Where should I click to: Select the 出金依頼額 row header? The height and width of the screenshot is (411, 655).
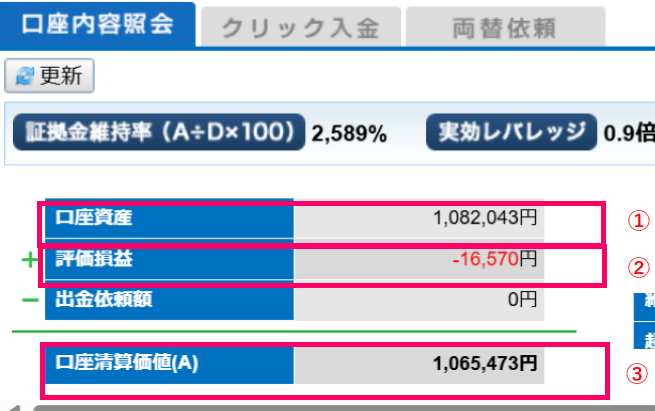tap(170, 298)
